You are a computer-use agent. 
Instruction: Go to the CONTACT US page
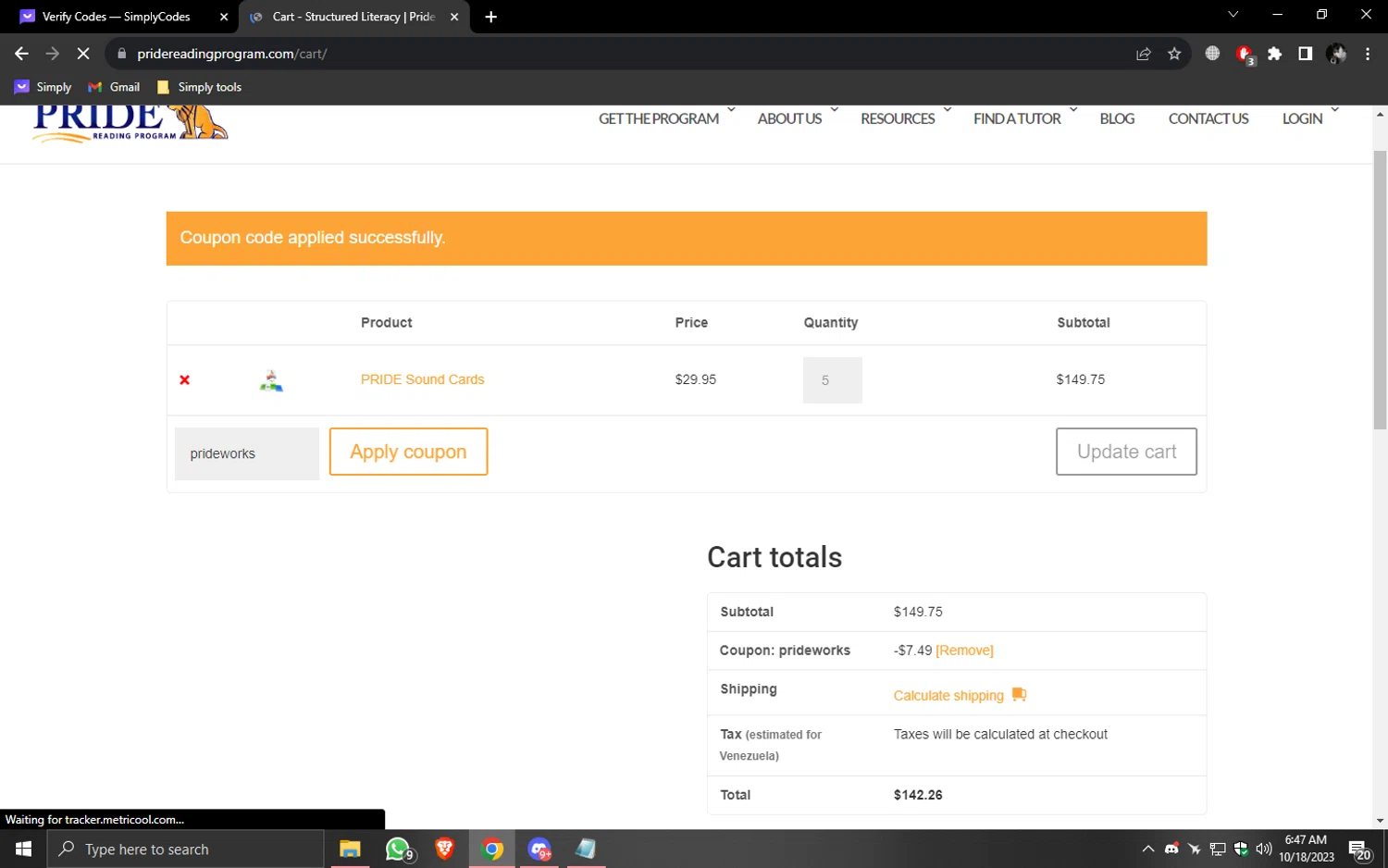(x=1208, y=118)
